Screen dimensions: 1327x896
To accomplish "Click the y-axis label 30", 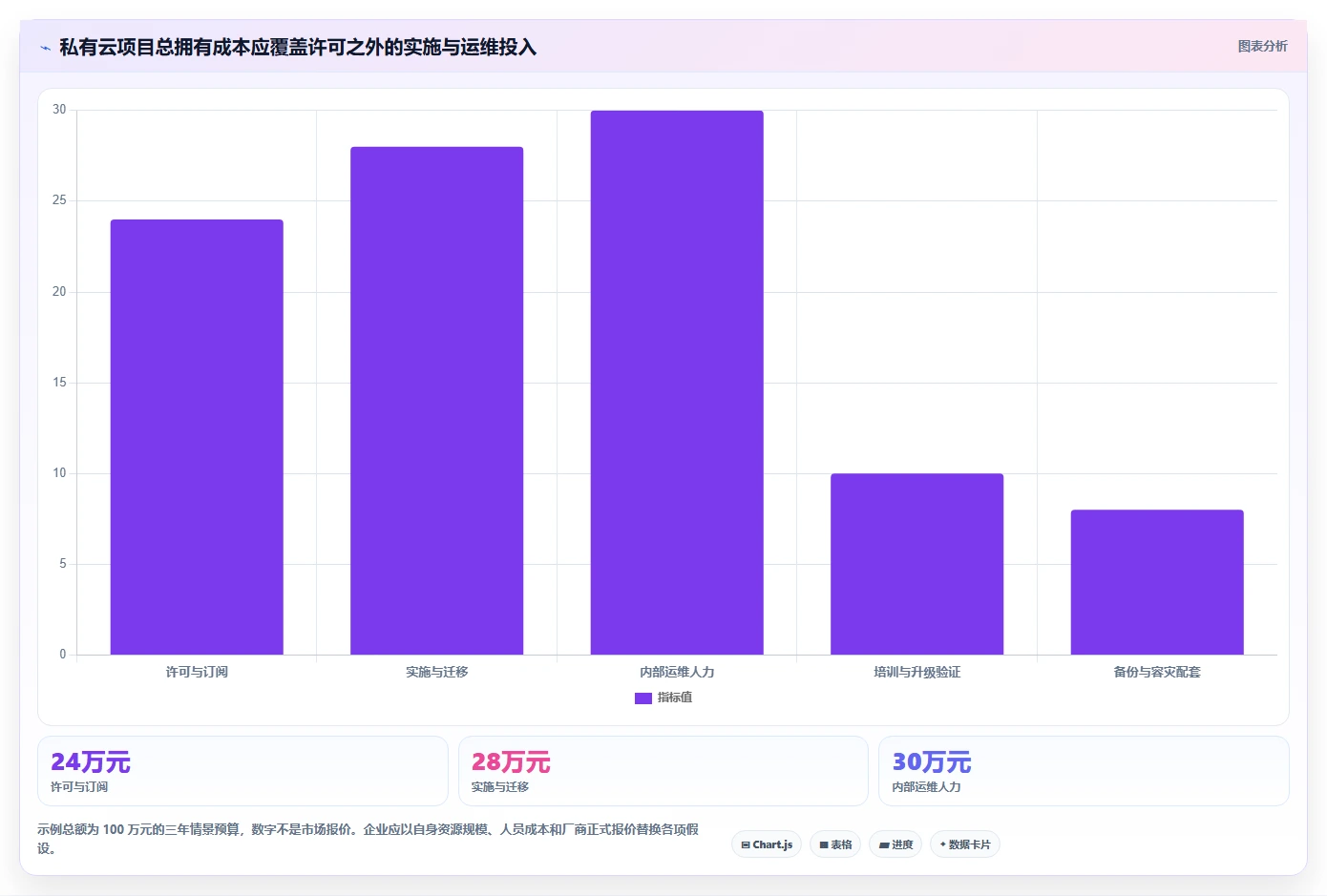I will (59, 110).
